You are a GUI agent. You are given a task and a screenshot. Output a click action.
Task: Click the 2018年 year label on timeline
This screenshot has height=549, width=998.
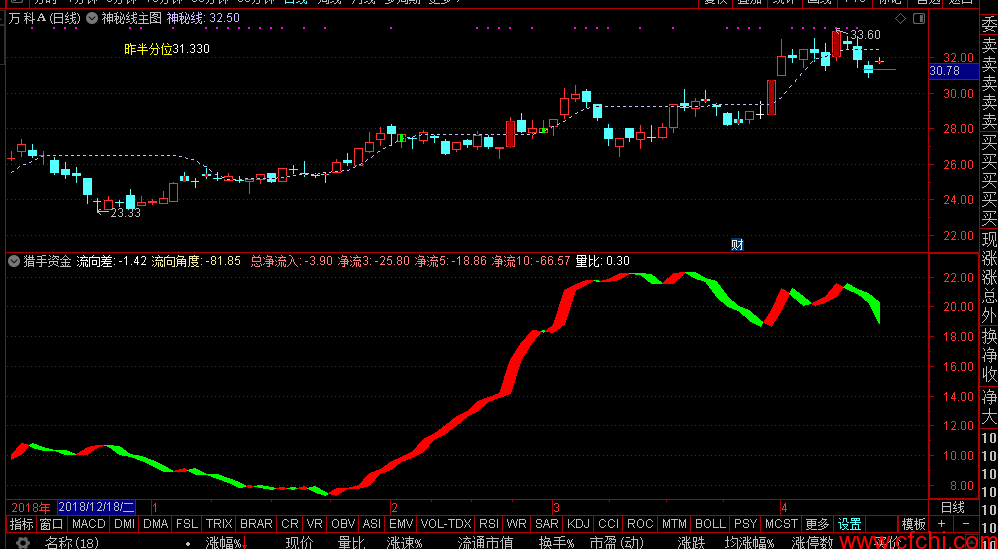tap(31, 508)
